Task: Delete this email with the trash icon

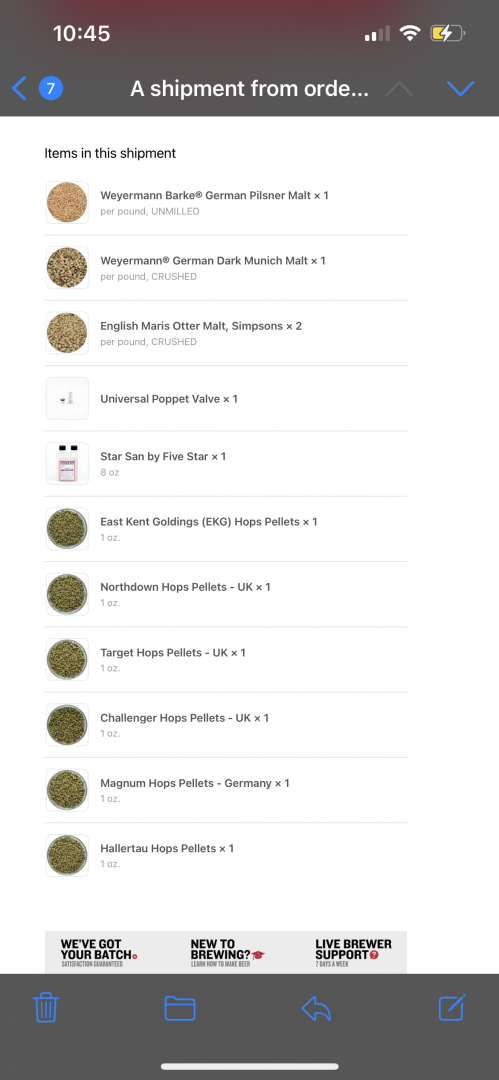Action: click(x=46, y=1008)
